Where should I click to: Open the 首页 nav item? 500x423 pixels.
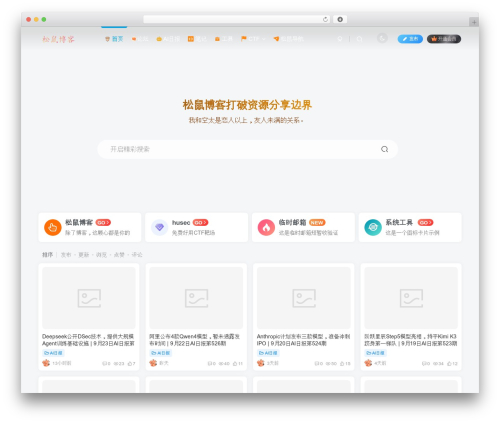tap(114, 39)
